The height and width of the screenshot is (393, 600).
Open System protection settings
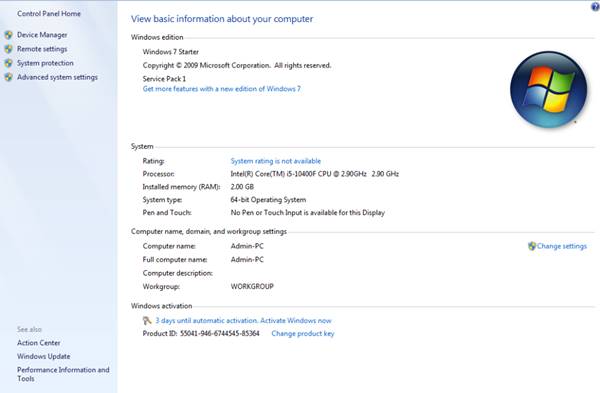(45, 63)
